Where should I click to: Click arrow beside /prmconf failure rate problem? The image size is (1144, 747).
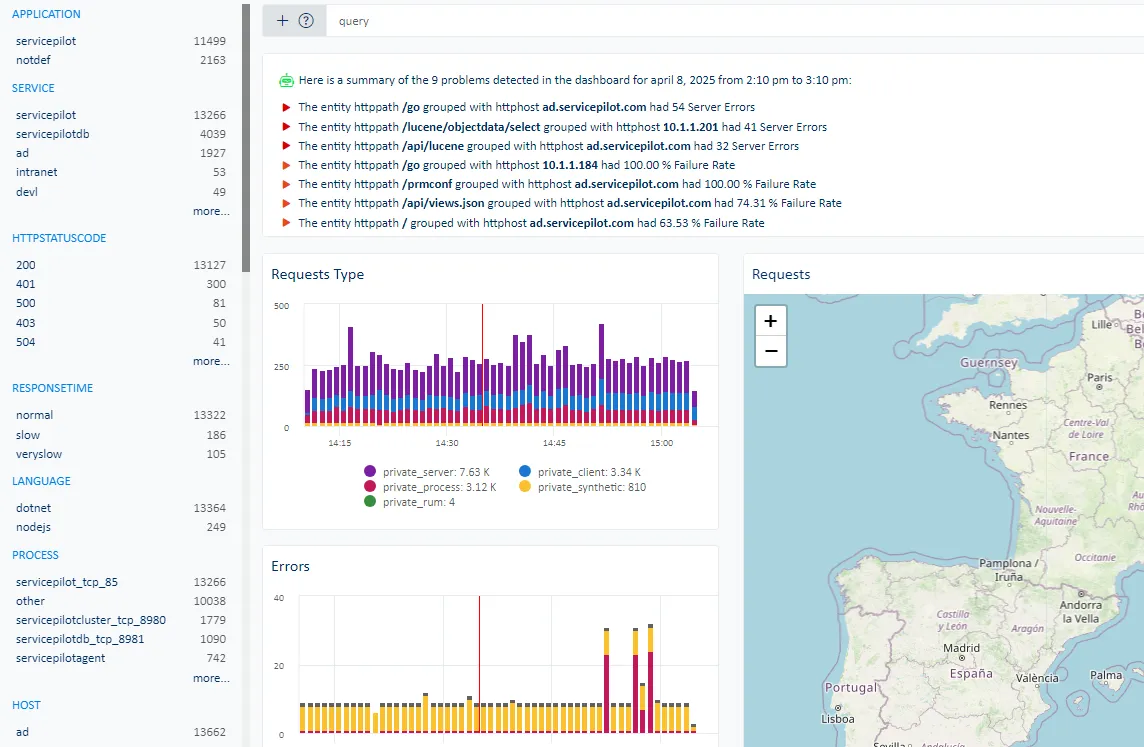coord(286,184)
